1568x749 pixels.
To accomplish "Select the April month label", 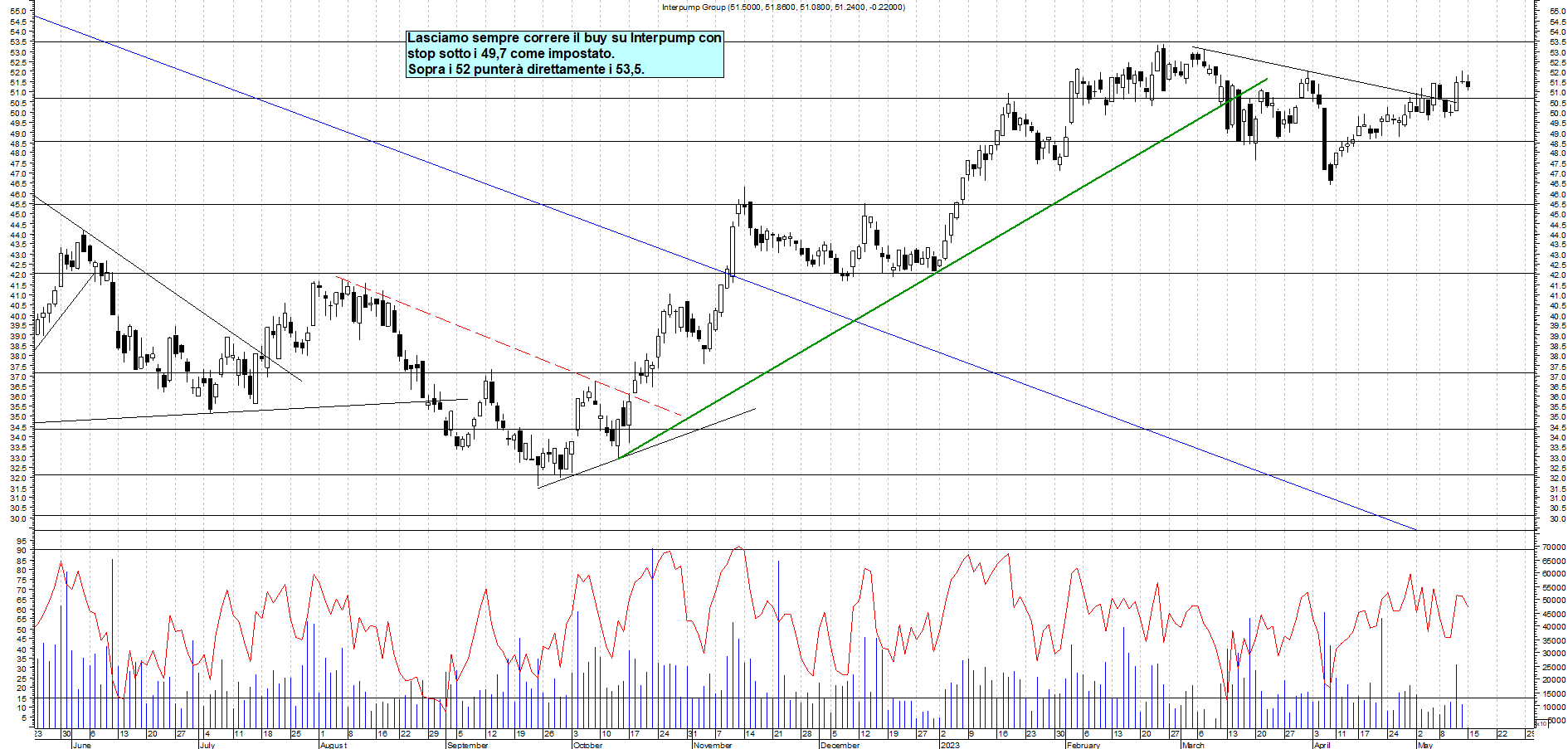I will click(1322, 745).
